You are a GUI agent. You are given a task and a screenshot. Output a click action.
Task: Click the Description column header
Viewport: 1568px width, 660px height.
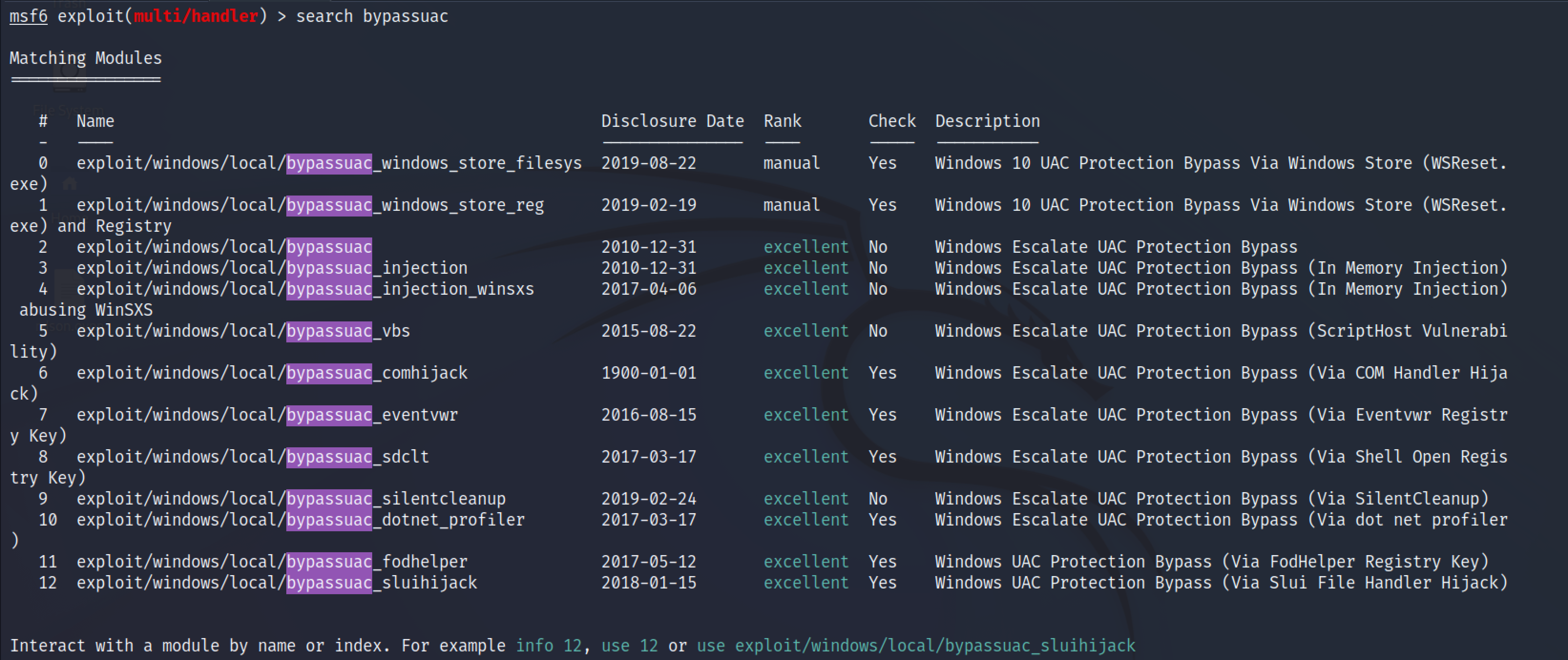tap(988, 122)
